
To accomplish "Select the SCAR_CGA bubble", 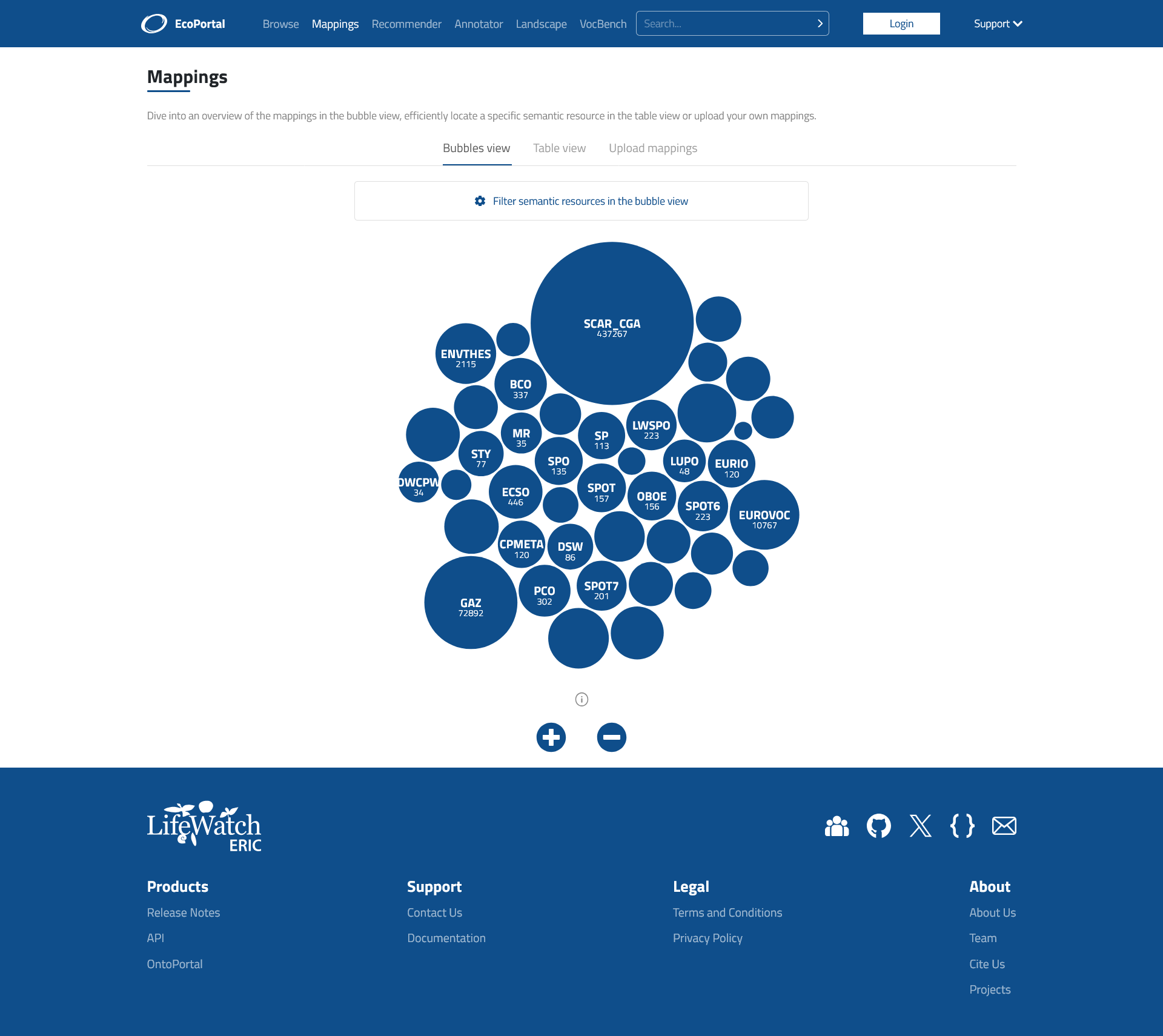I will (611, 323).
